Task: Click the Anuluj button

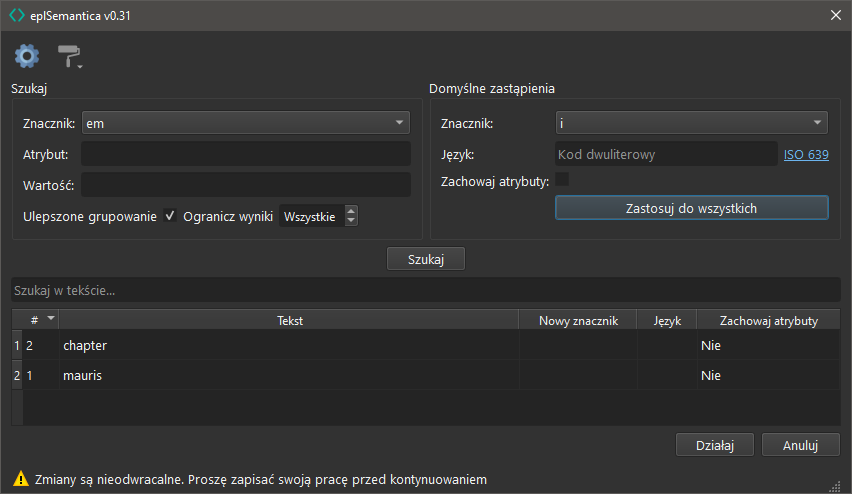Action: point(800,445)
